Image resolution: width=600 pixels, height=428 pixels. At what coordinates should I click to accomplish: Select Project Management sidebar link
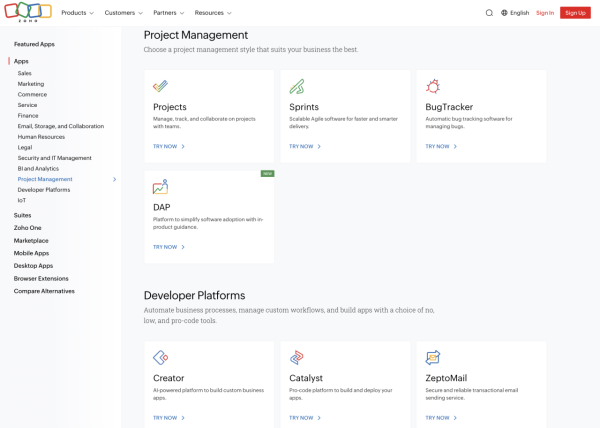(x=45, y=179)
